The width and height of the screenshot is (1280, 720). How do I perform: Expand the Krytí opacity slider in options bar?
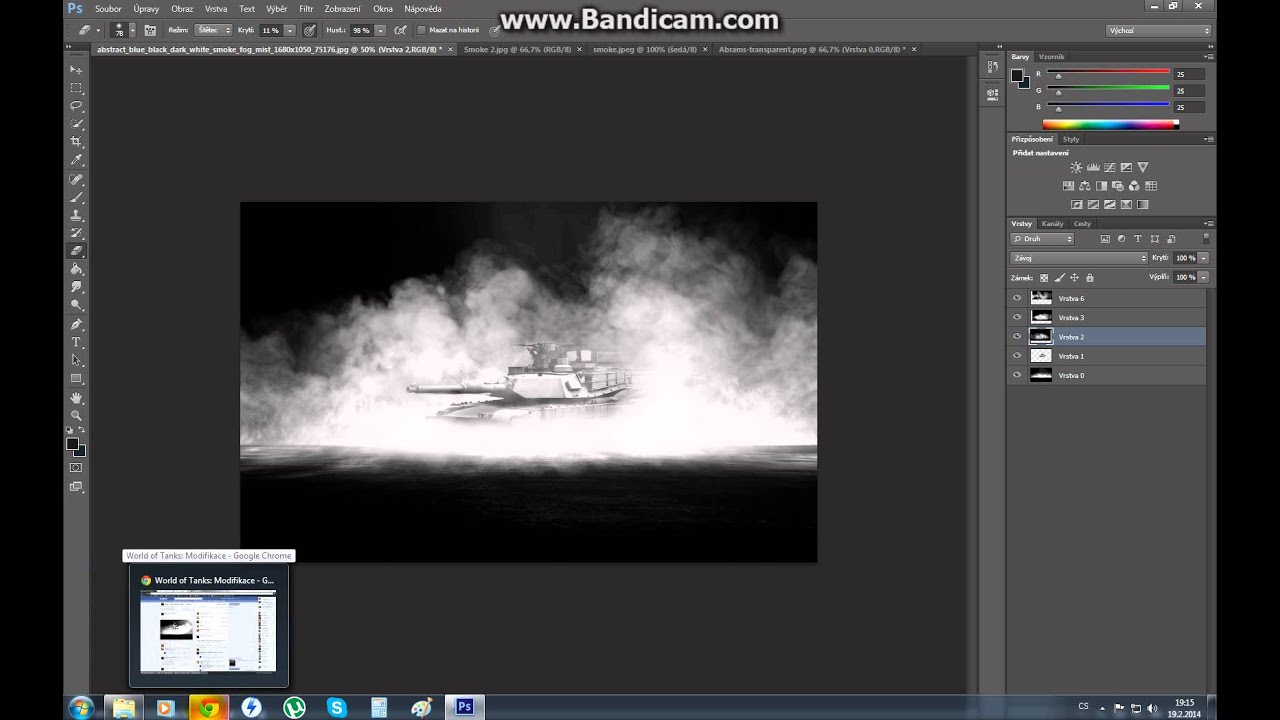point(290,31)
